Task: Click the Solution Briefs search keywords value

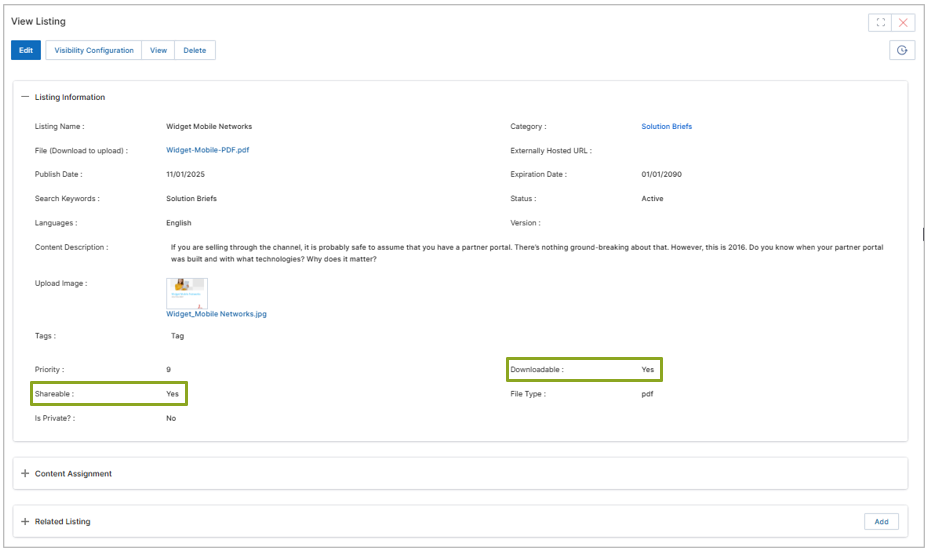Action: (192, 199)
